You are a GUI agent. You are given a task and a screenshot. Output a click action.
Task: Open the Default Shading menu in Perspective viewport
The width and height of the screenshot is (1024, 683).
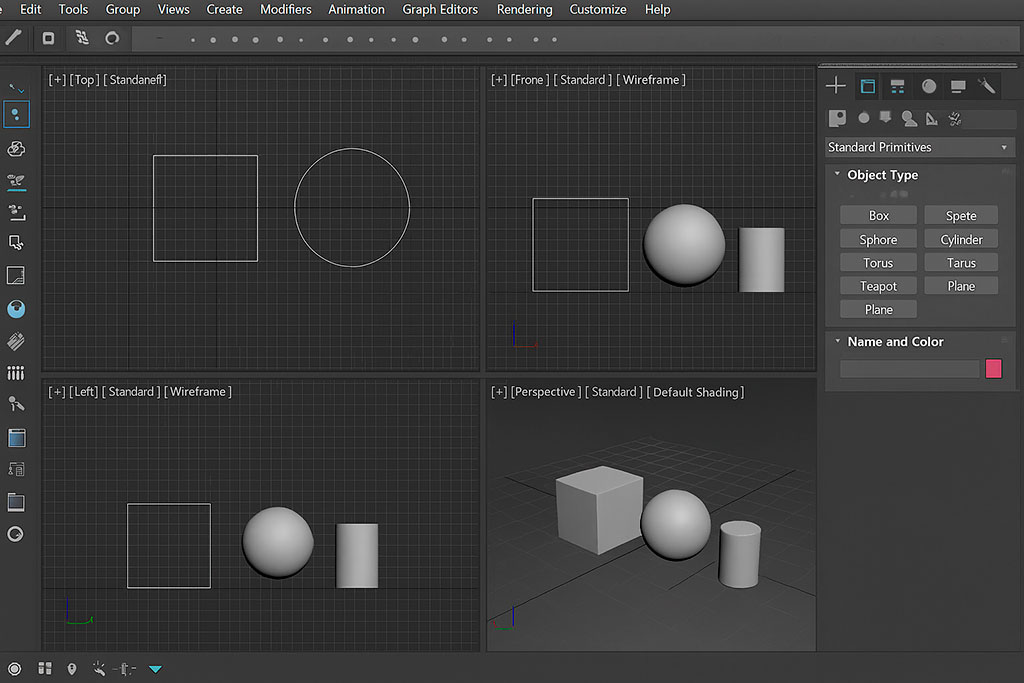pos(697,392)
